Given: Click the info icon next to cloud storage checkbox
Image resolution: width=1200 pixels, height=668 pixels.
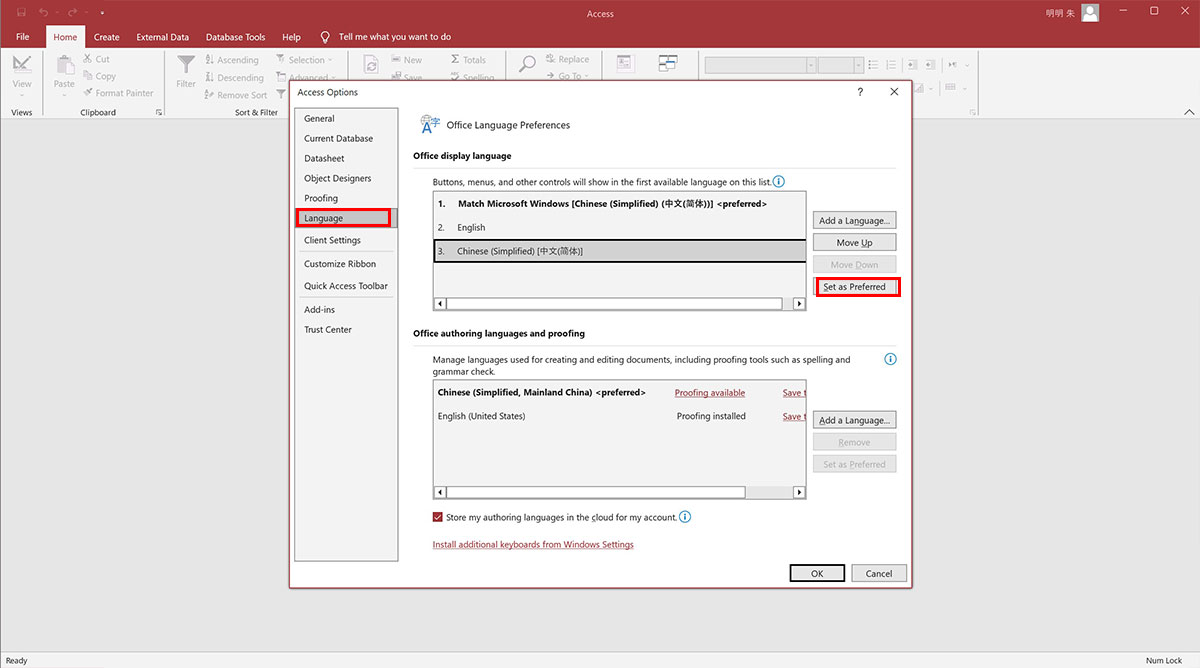Looking at the screenshot, I should tap(685, 517).
